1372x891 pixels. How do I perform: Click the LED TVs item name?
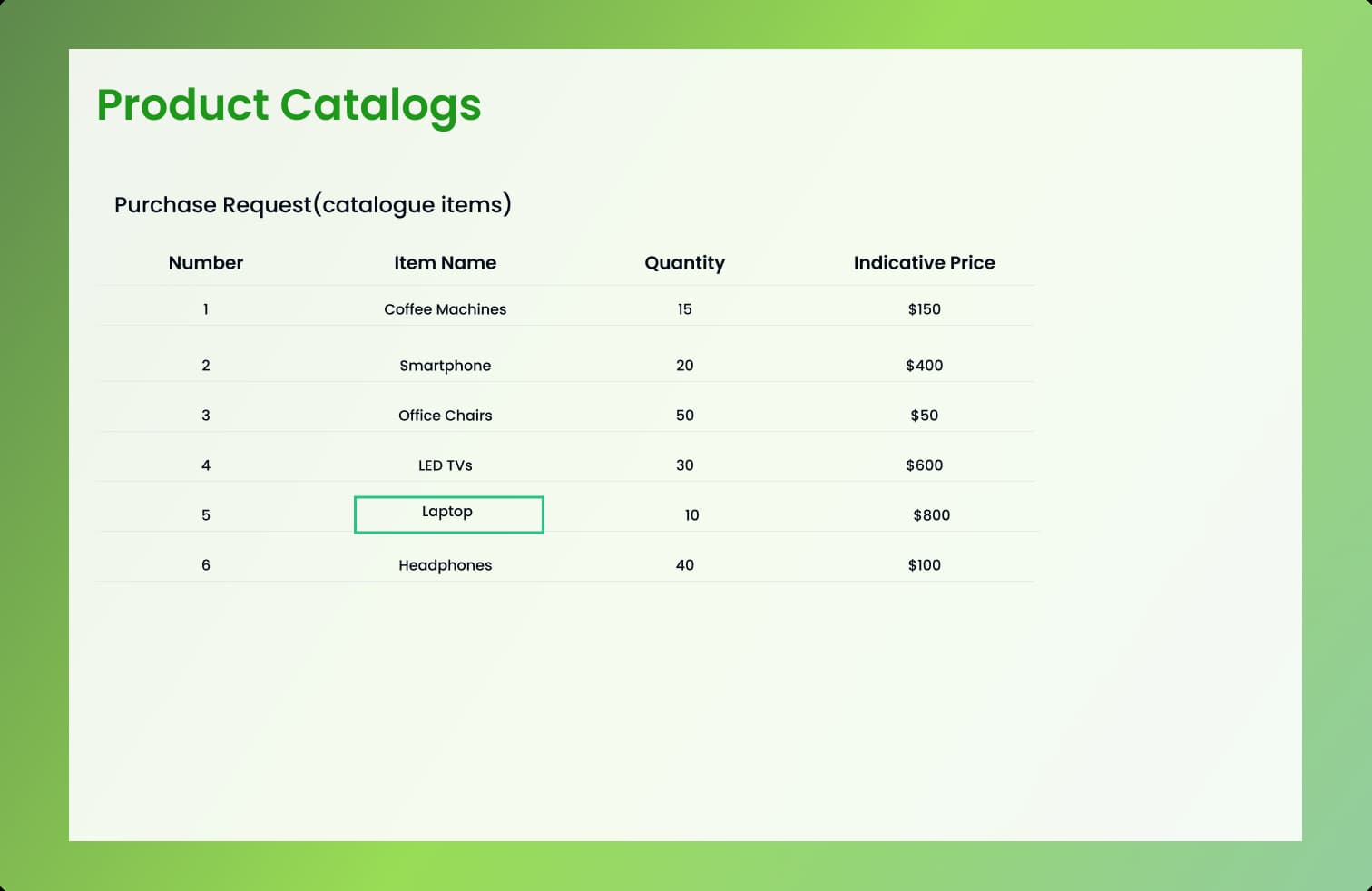pos(445,465)
